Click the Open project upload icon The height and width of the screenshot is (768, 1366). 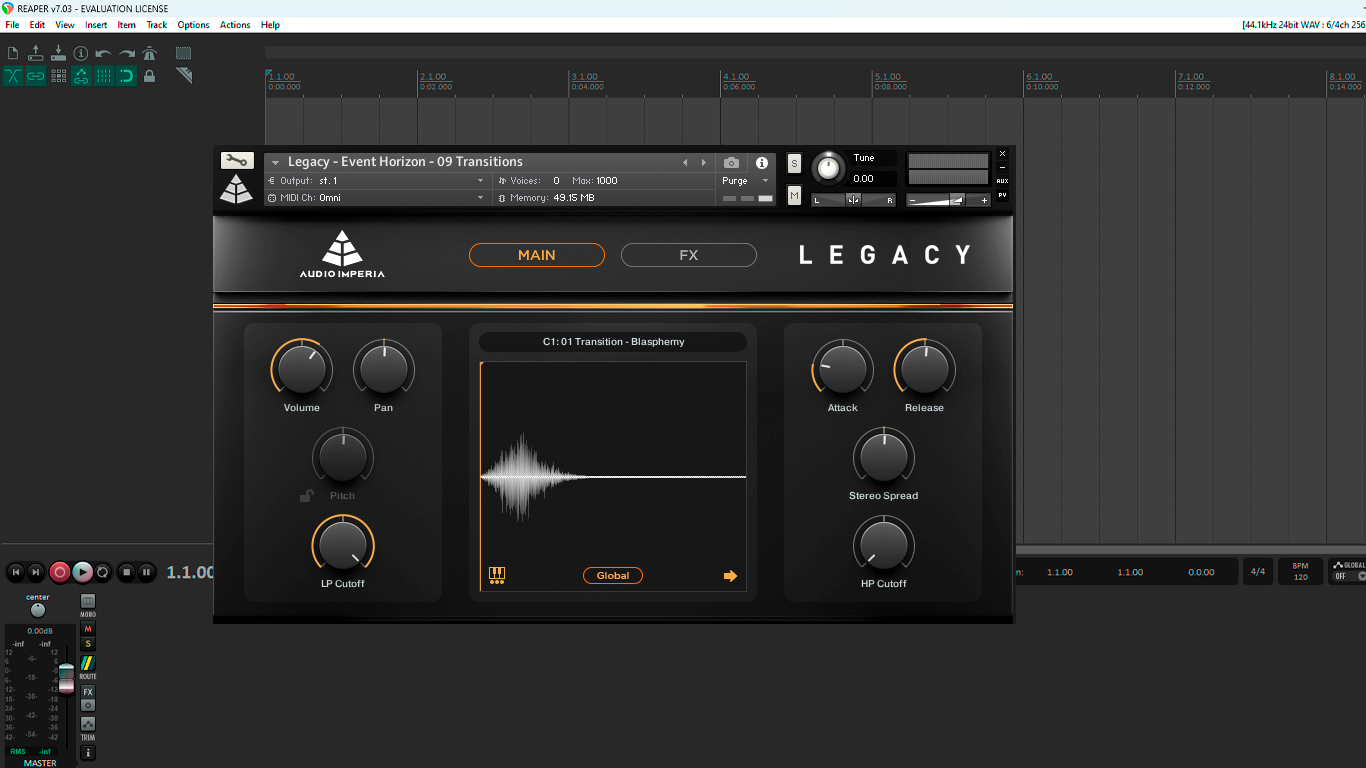[36, 53]
